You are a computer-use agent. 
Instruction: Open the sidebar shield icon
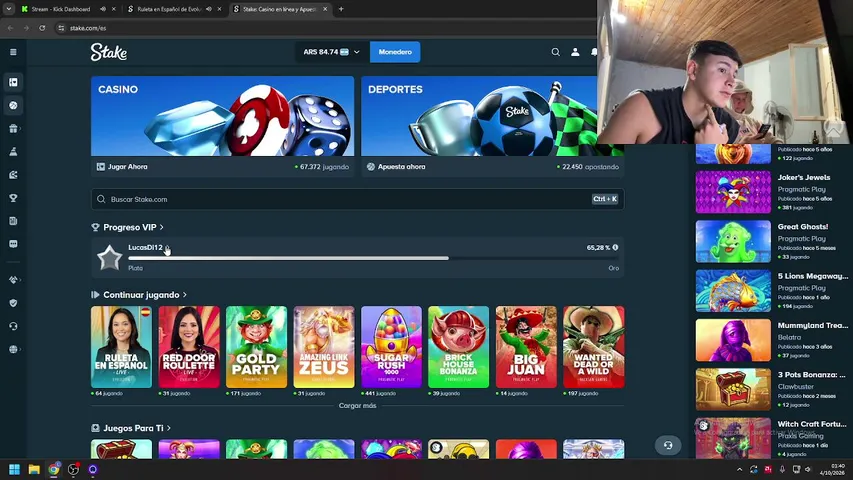pos(14,303)
